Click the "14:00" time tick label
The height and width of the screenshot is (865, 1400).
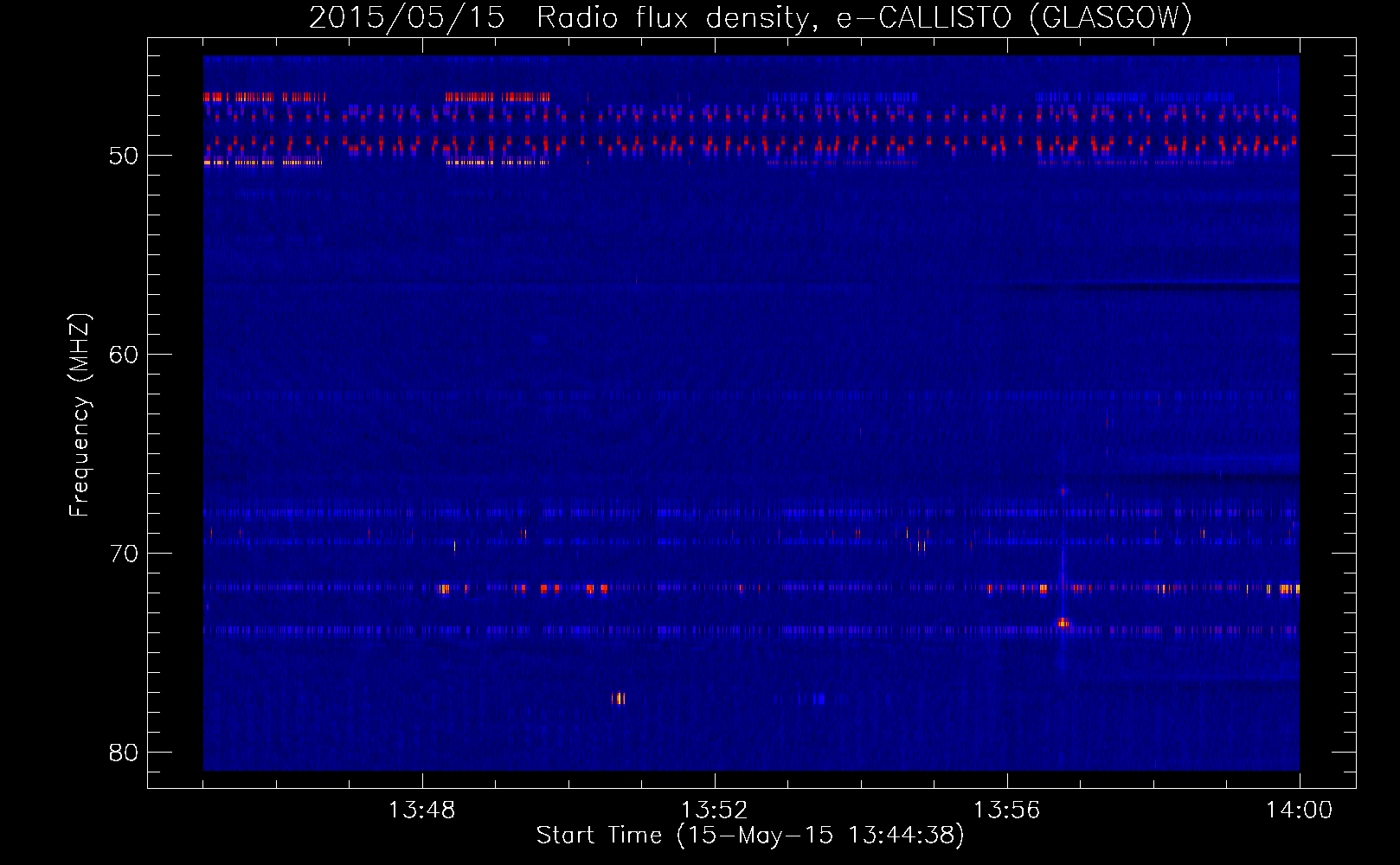pos(1299,811)
